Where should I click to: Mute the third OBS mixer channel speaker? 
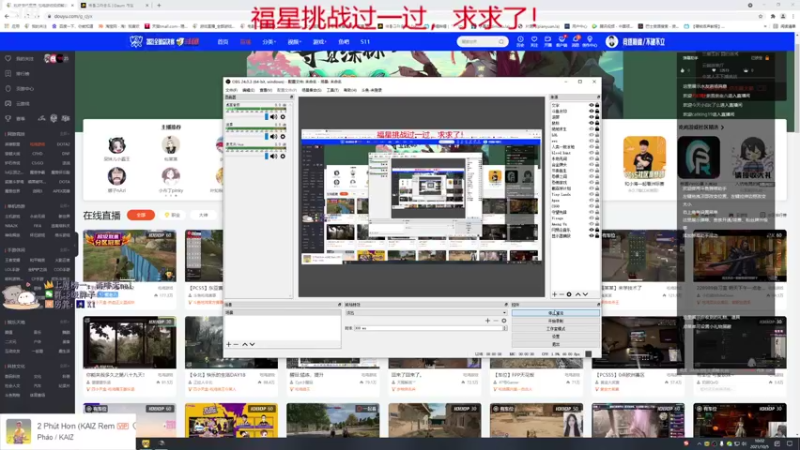[273, 156]
